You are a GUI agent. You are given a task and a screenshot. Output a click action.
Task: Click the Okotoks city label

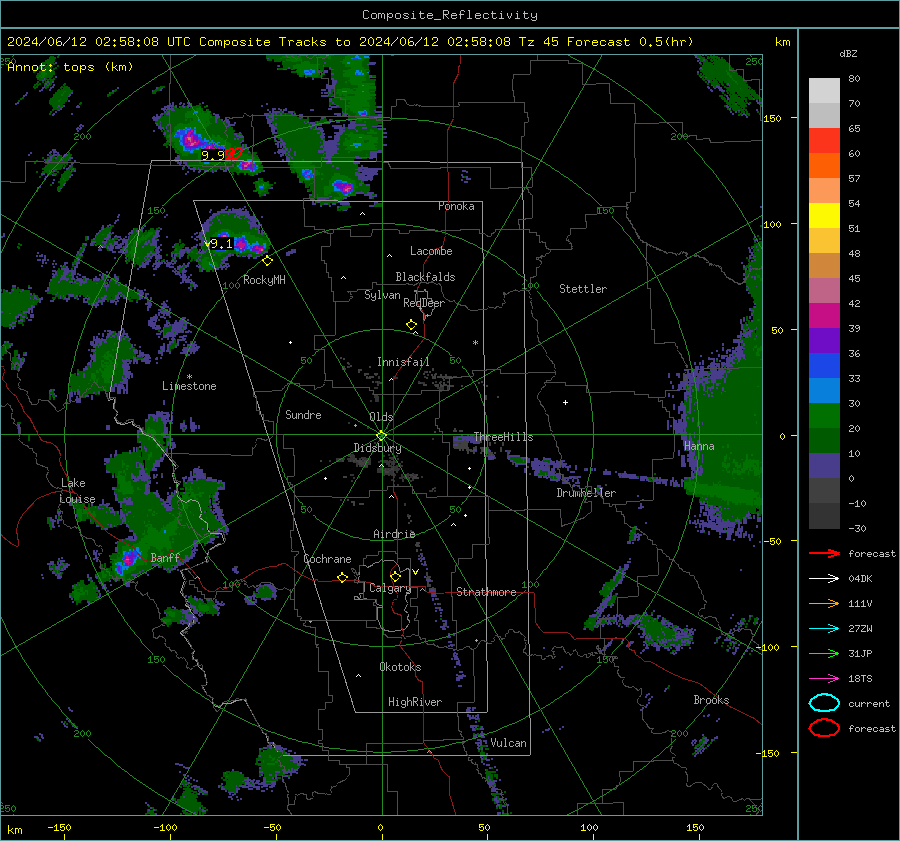[x=400, y=667]
